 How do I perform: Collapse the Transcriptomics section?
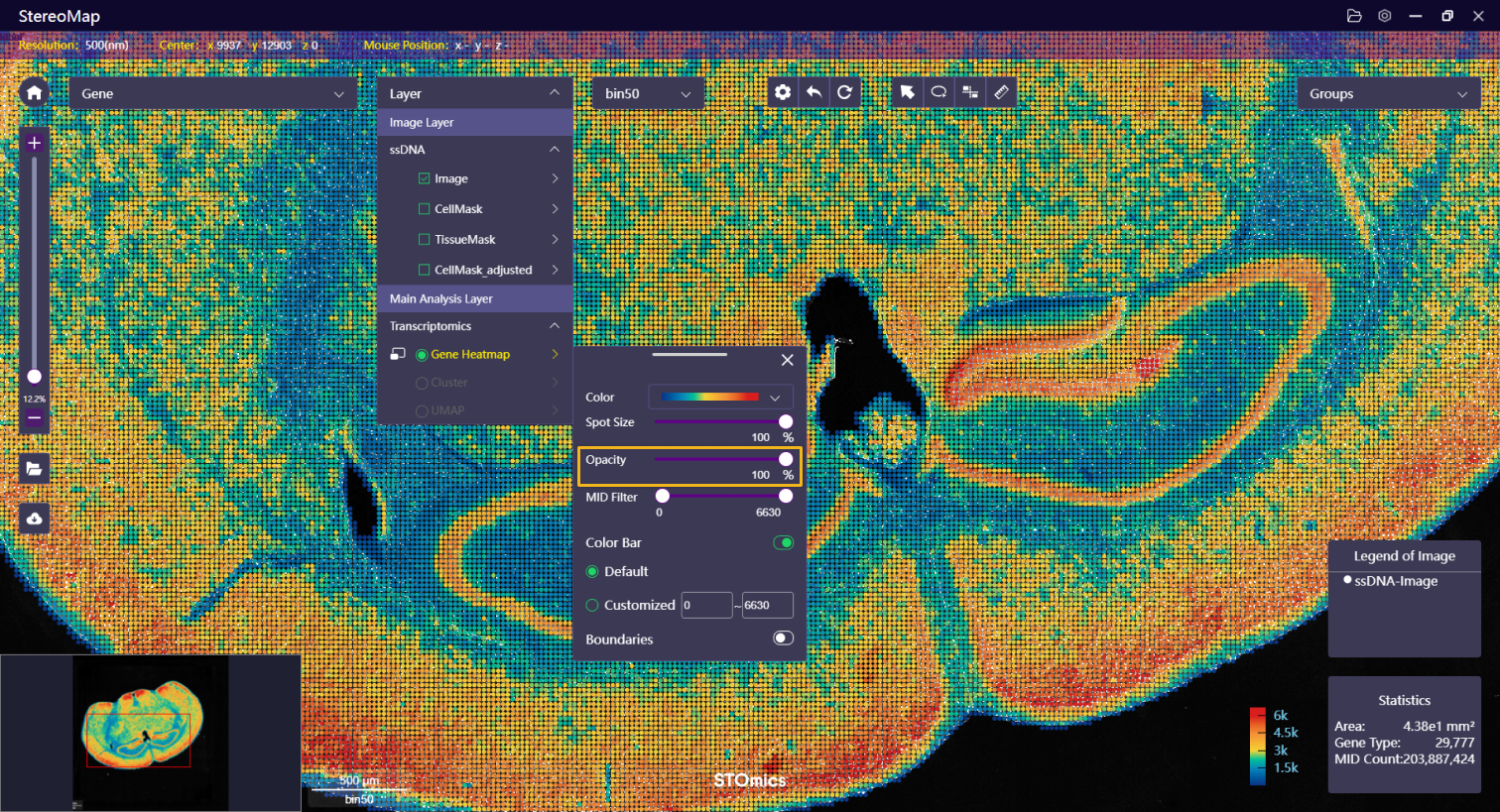(554, 326)
